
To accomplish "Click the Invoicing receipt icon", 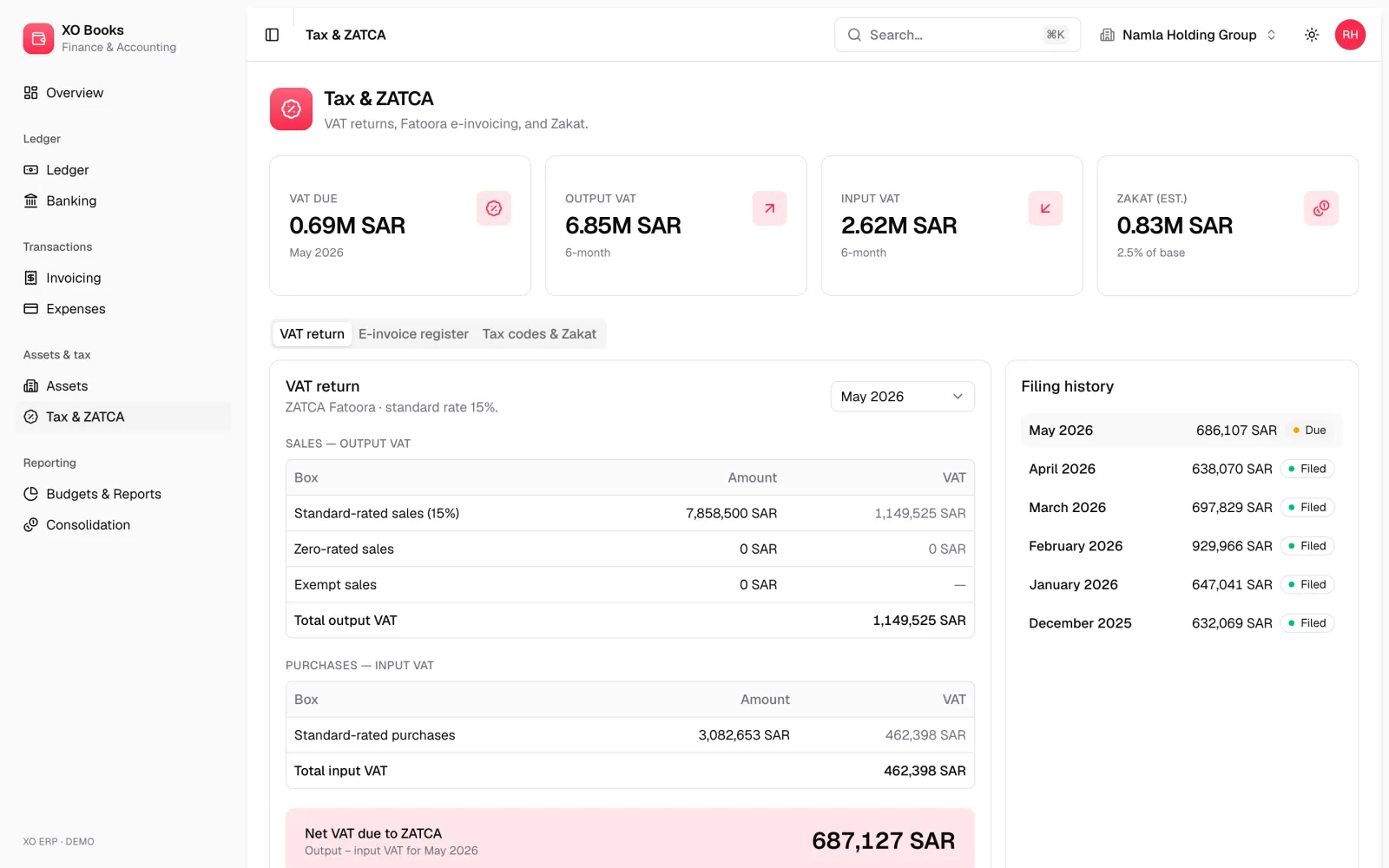I will click(x=31, y=278).
